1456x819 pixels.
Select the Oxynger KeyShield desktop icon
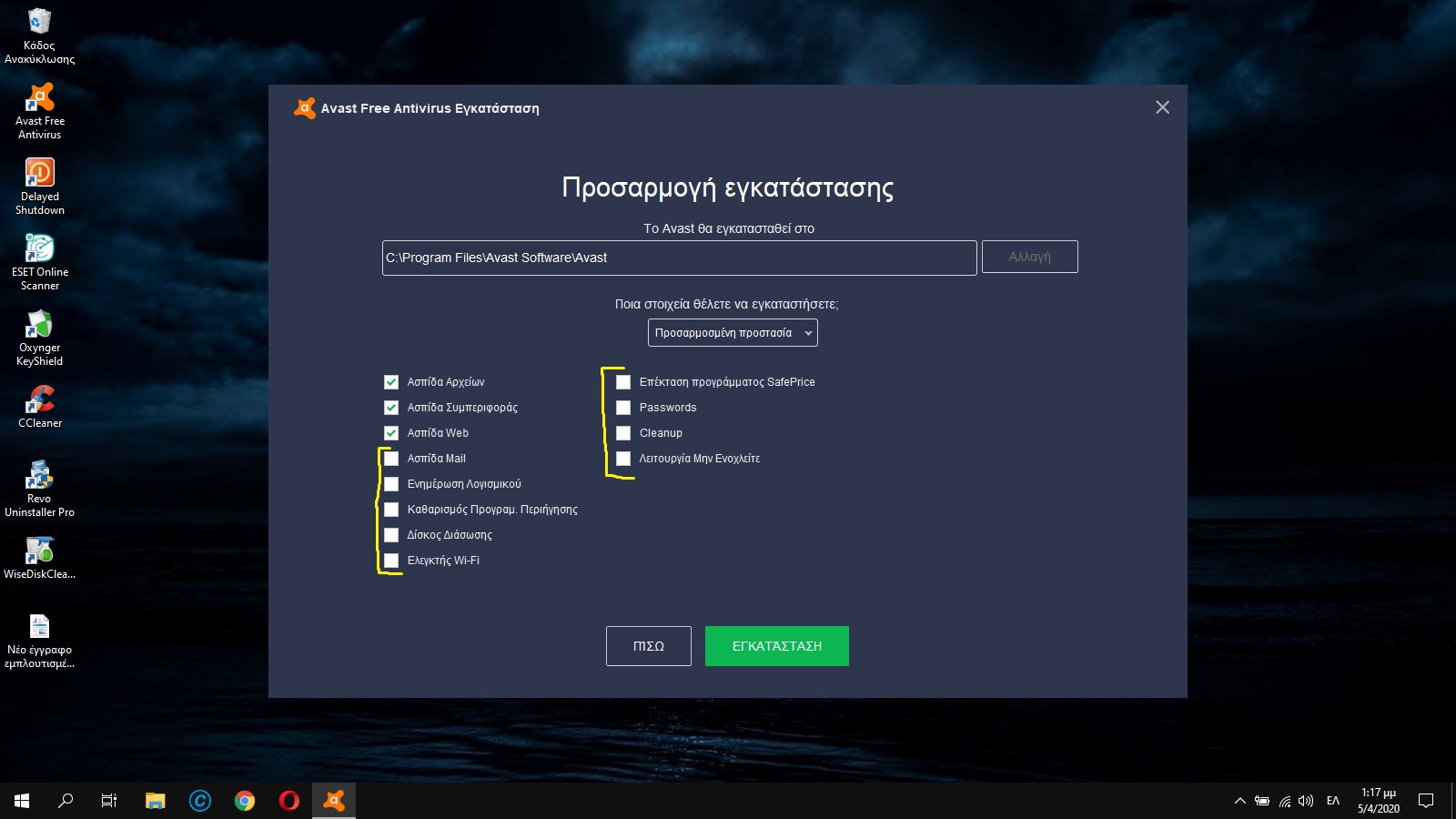tap(40, 339)
